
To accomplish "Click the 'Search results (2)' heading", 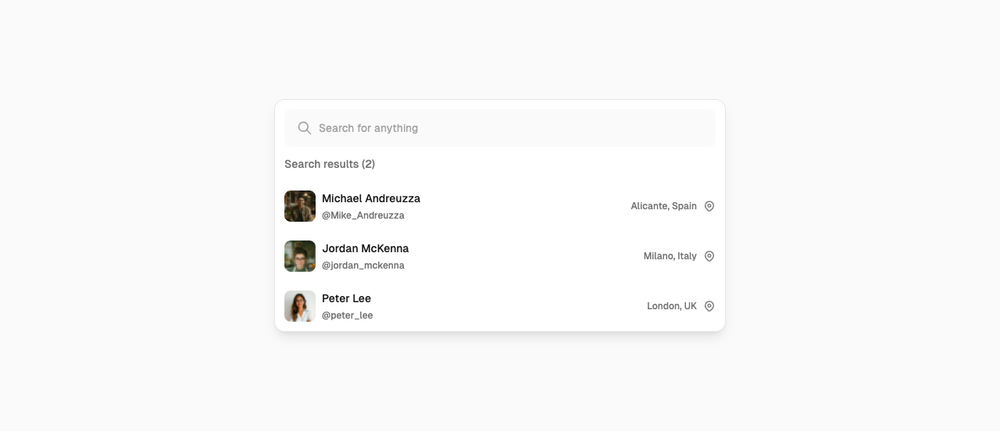I will tap(330, 164).
